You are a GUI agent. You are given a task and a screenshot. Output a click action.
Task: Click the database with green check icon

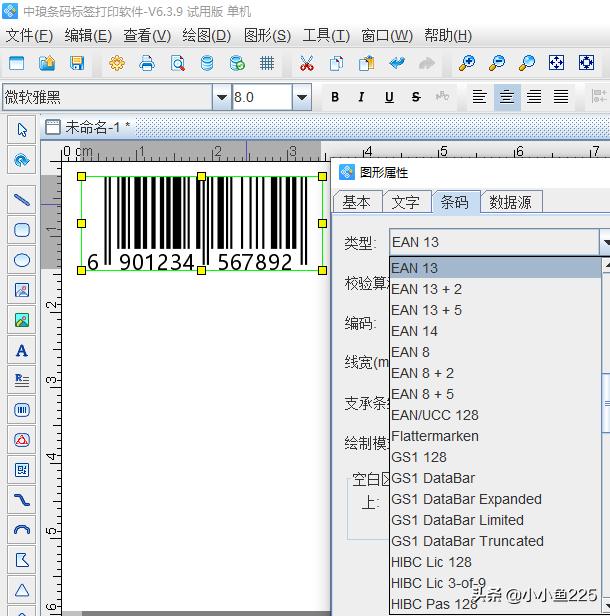(x=237, y=63)
